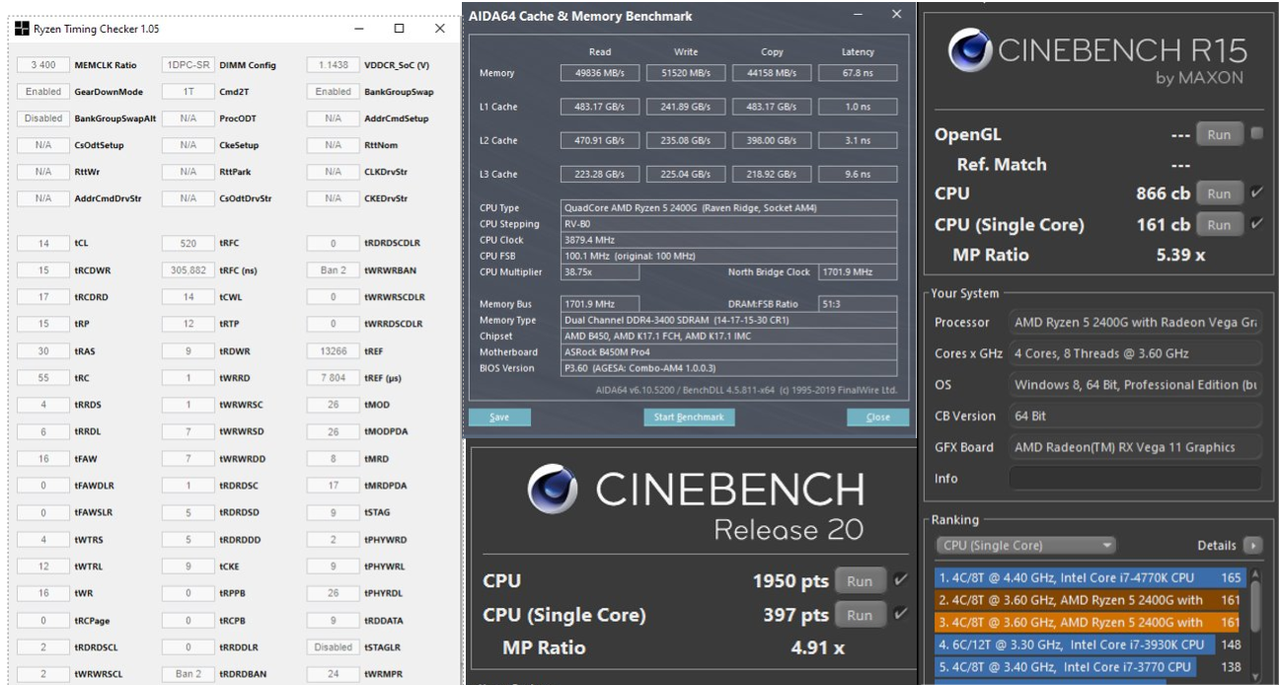Click the Details label in the Ranking panel
The width and height of the screenshot is (1280, 685).
[x=1217, y=545]
